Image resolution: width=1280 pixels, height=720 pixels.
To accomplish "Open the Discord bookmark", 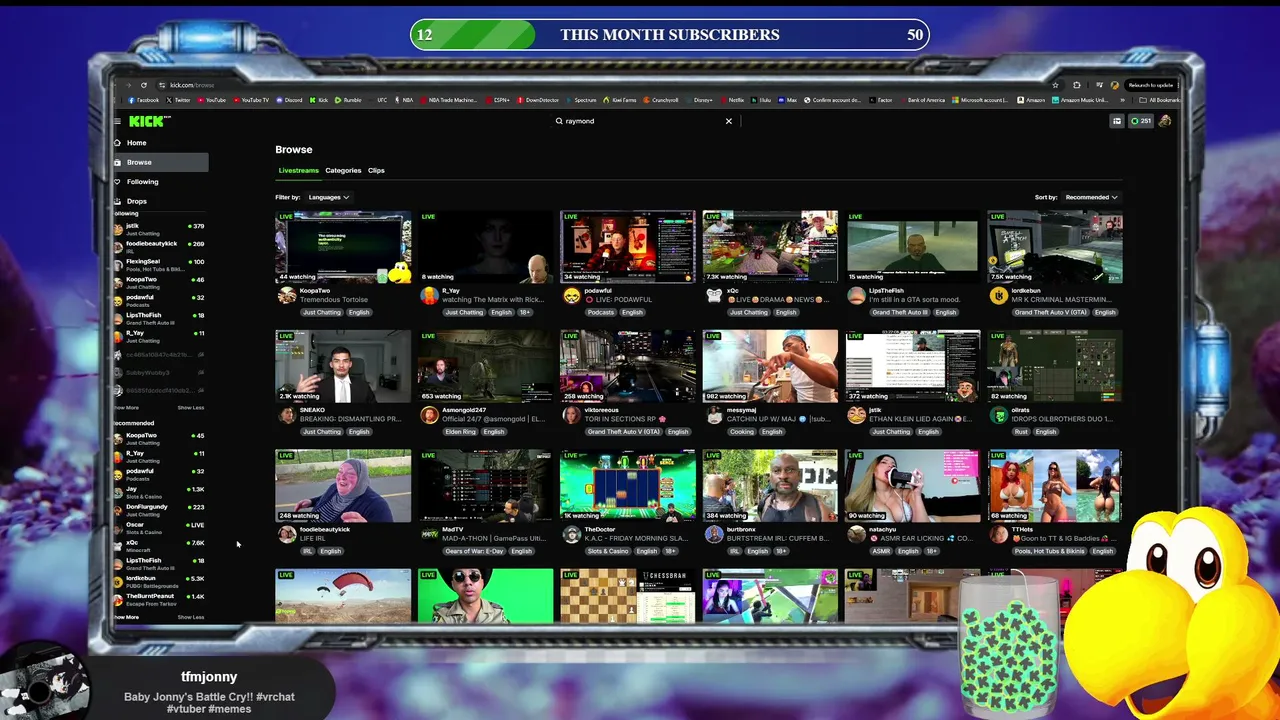I will pyautogui.click(x=290, y=100).
